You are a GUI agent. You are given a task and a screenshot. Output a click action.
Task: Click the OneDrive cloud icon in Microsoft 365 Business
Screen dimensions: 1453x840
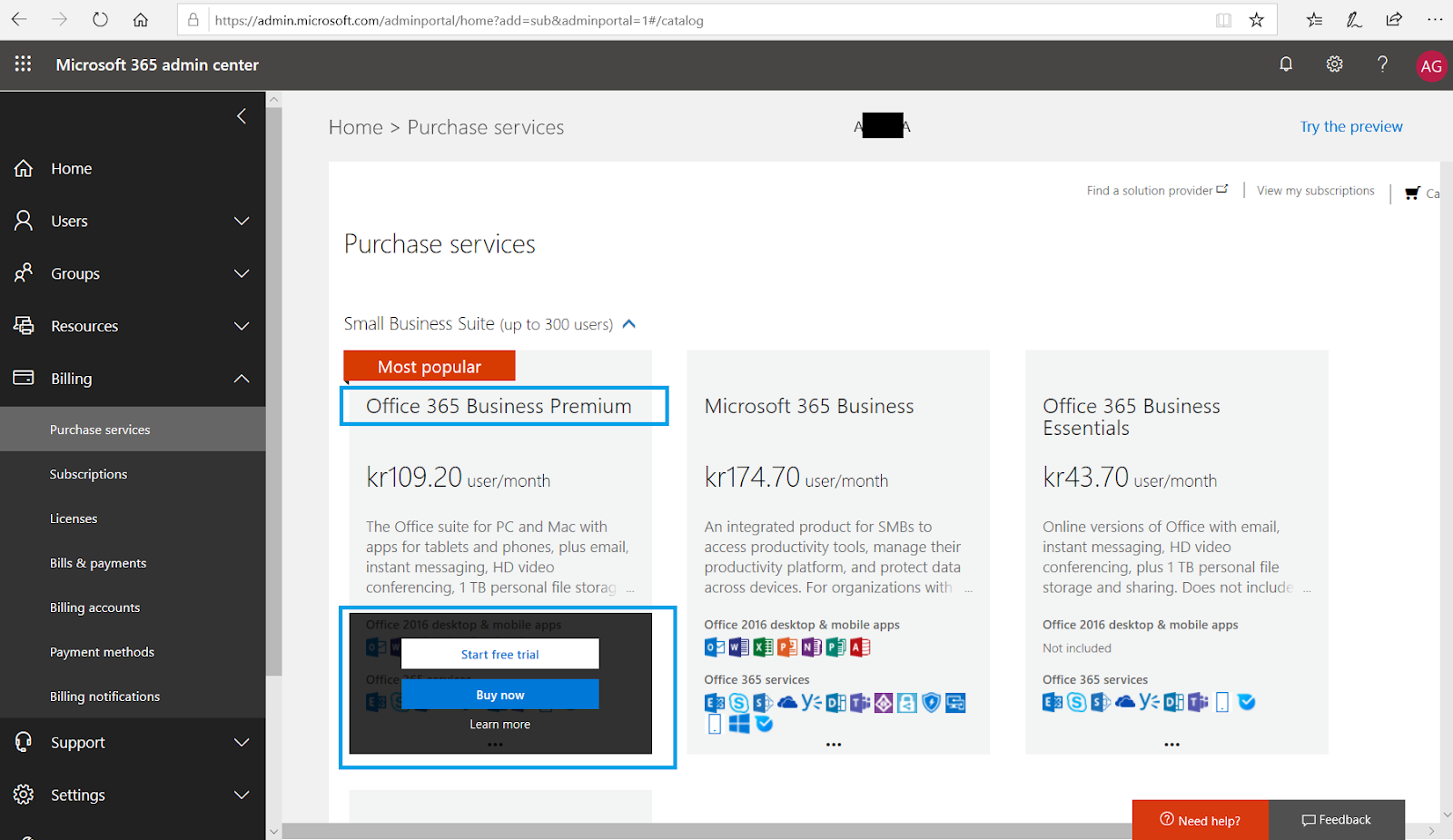coord(787,703)
